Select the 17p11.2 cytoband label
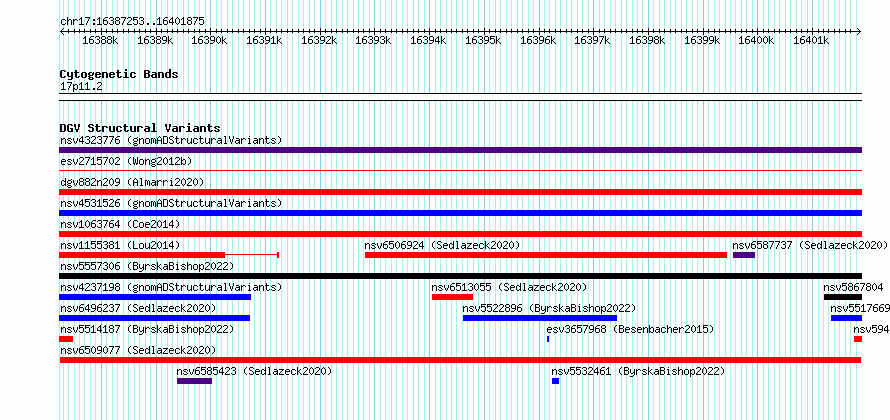890x420 pixels. point(81,87)
